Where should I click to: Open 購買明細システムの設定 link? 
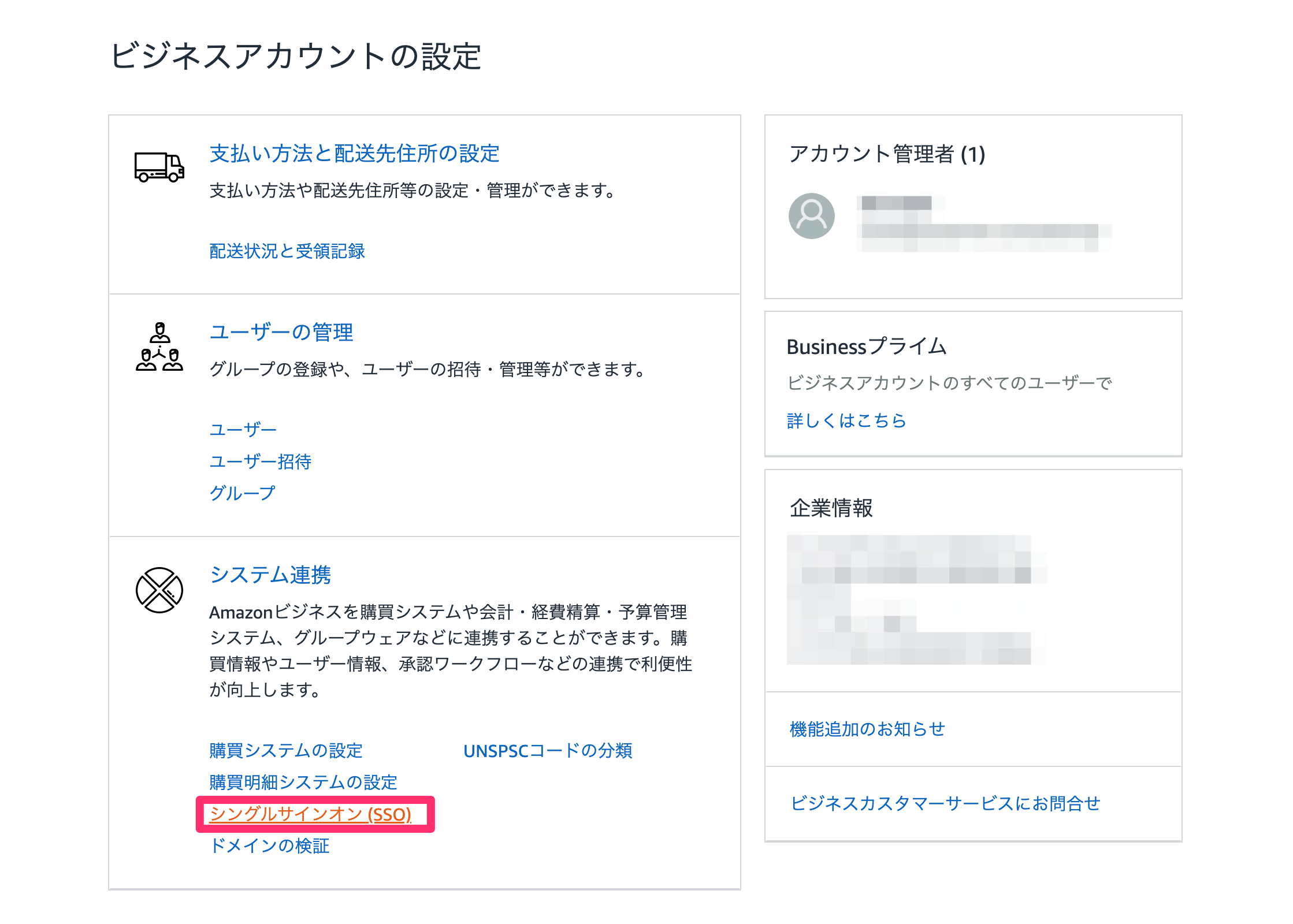coord(303,783)
